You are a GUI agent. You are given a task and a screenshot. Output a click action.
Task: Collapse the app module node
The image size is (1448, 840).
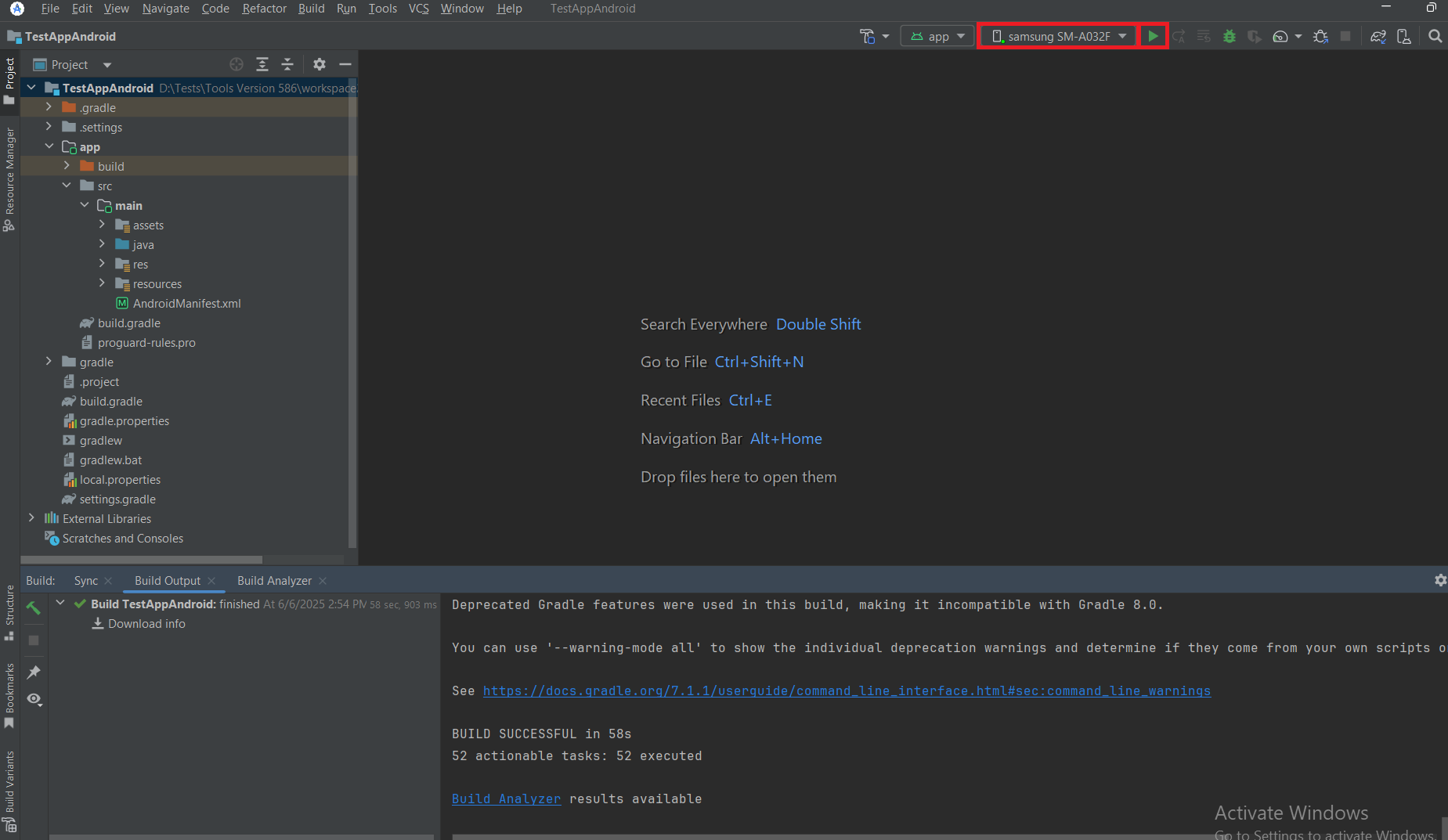click(x=49, y=146)
